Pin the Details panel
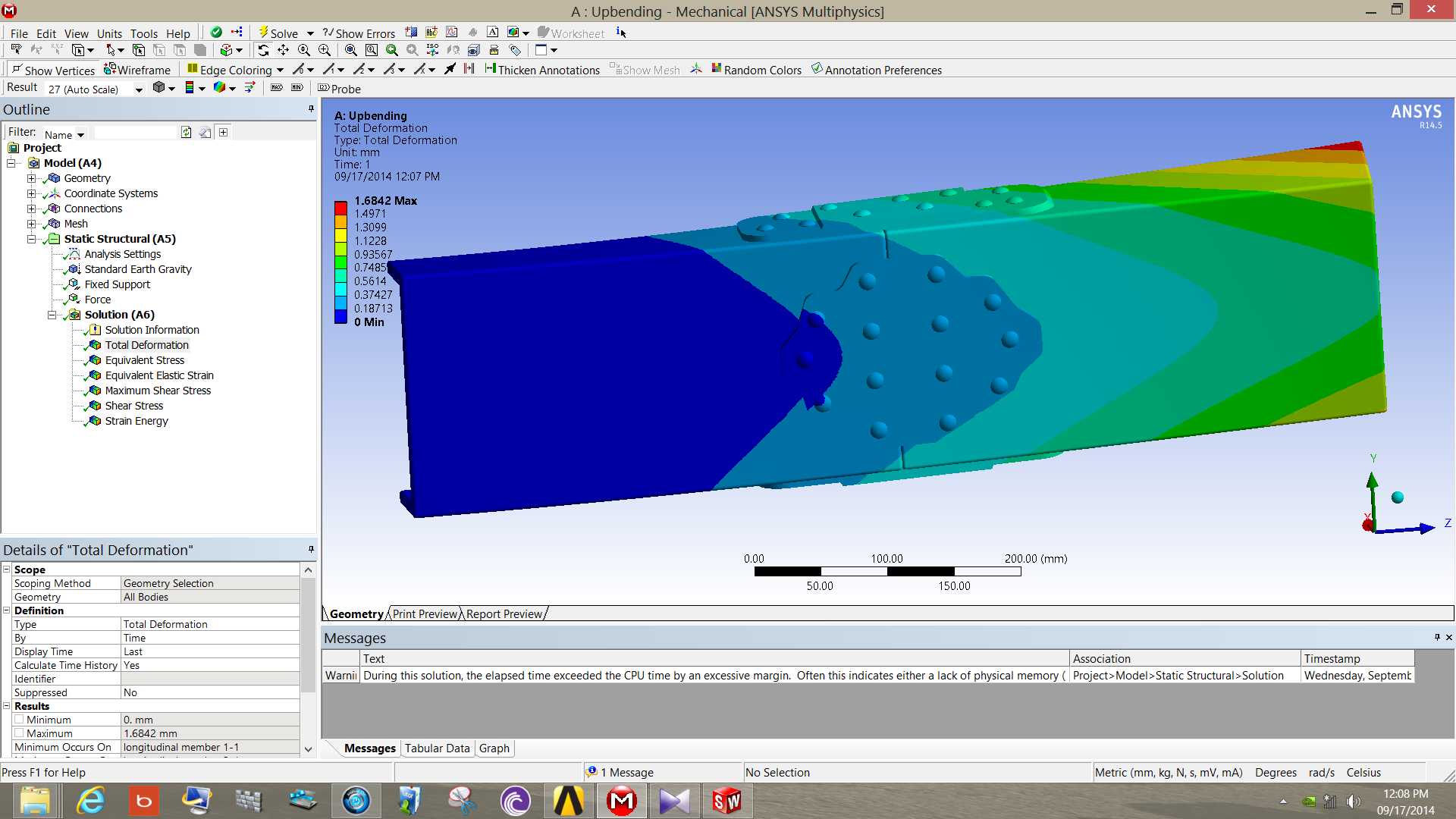Image resolution: width=1456 pixels, height=819 pixels. (311, 549)
